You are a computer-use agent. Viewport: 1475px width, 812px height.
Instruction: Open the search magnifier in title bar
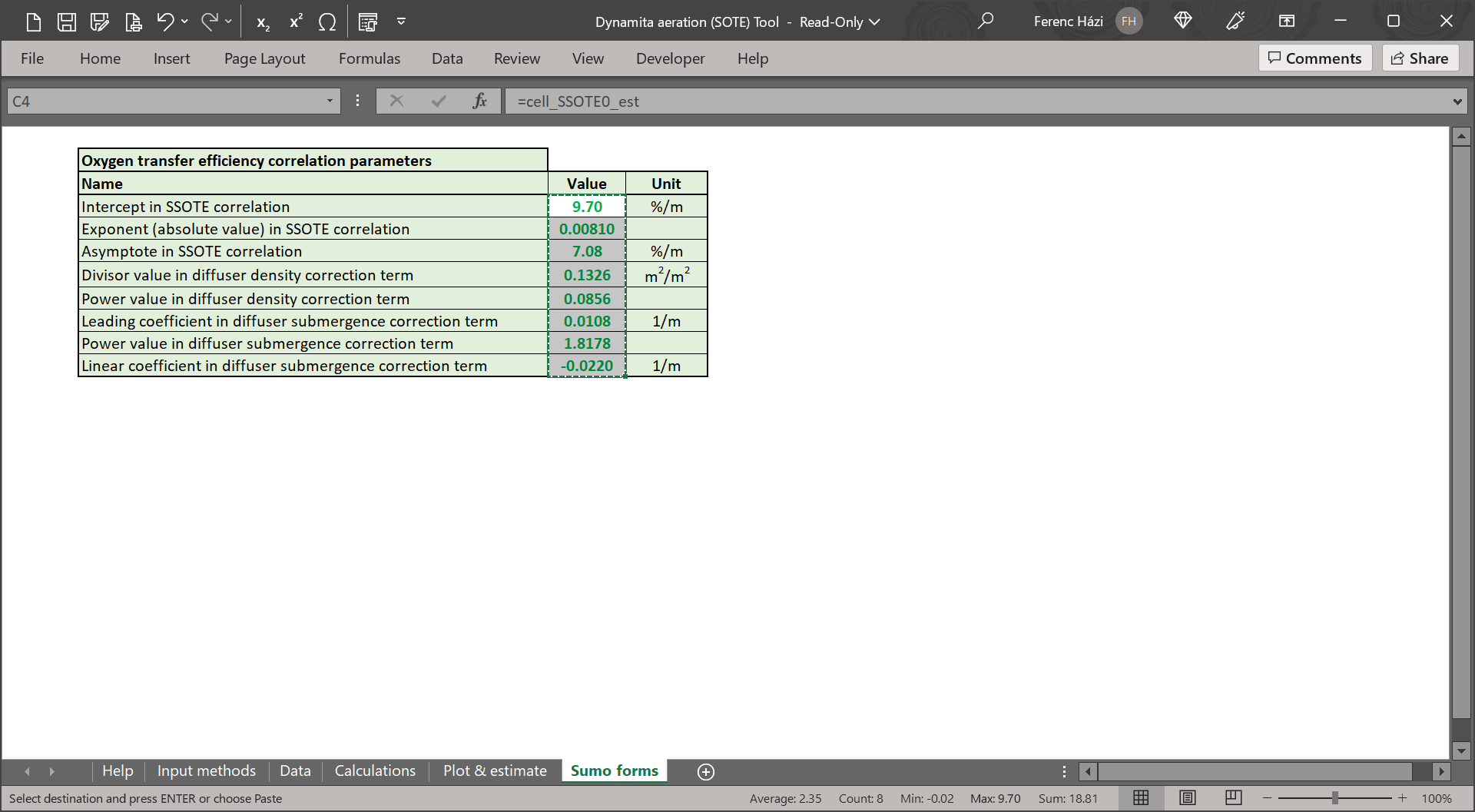click(985, 22)
